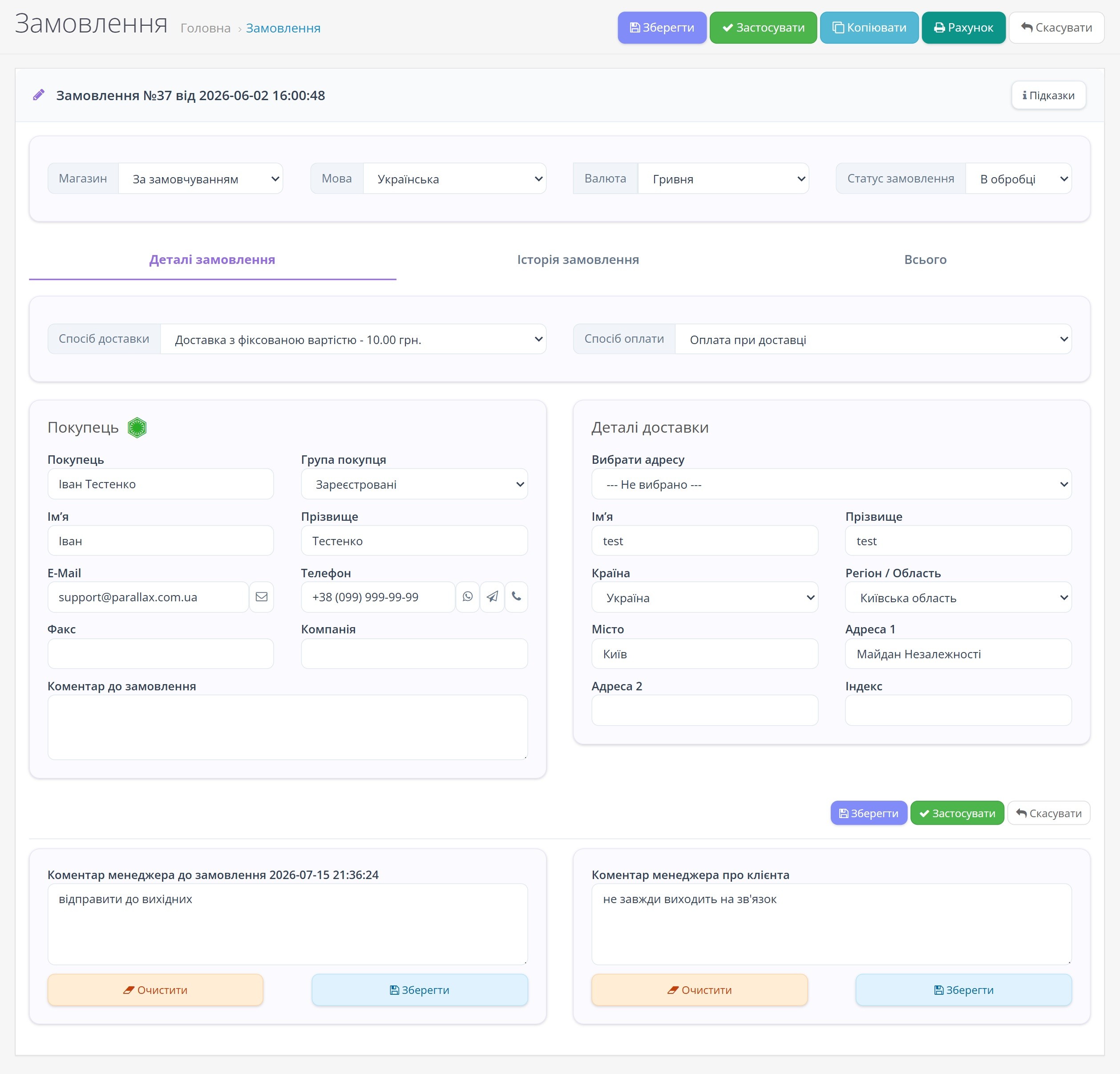Focus the E-Mail input field
This screenshot has width=1120, height=1074.
coord(149,597)
